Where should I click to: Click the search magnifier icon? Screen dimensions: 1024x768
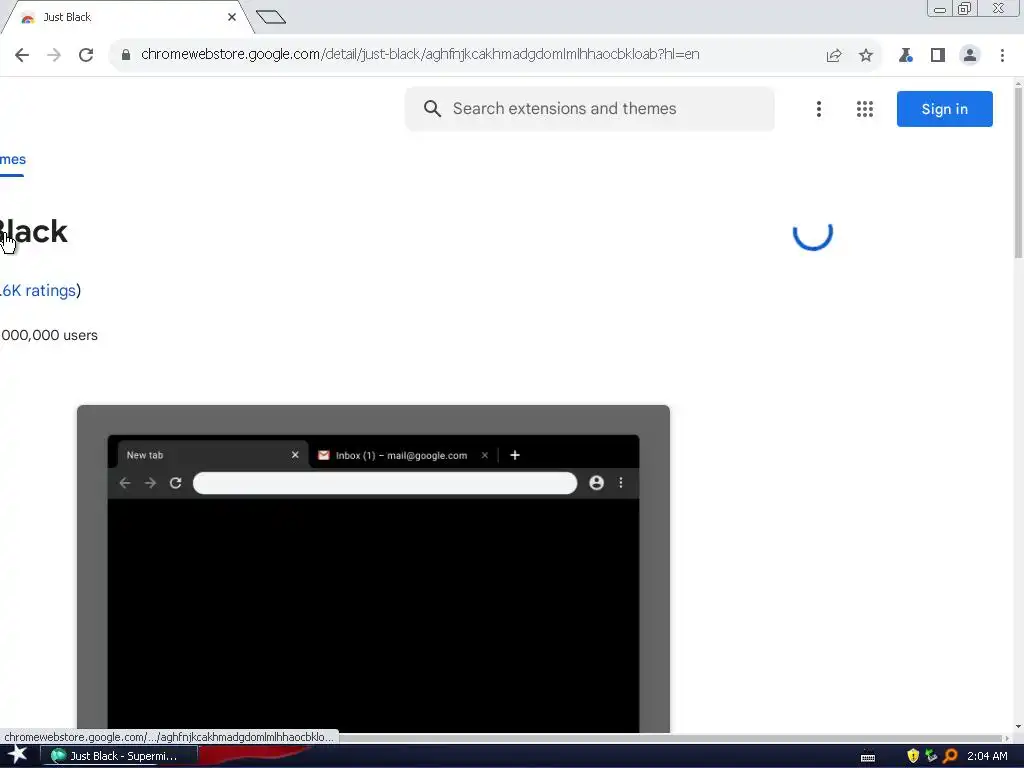(432, 108)
